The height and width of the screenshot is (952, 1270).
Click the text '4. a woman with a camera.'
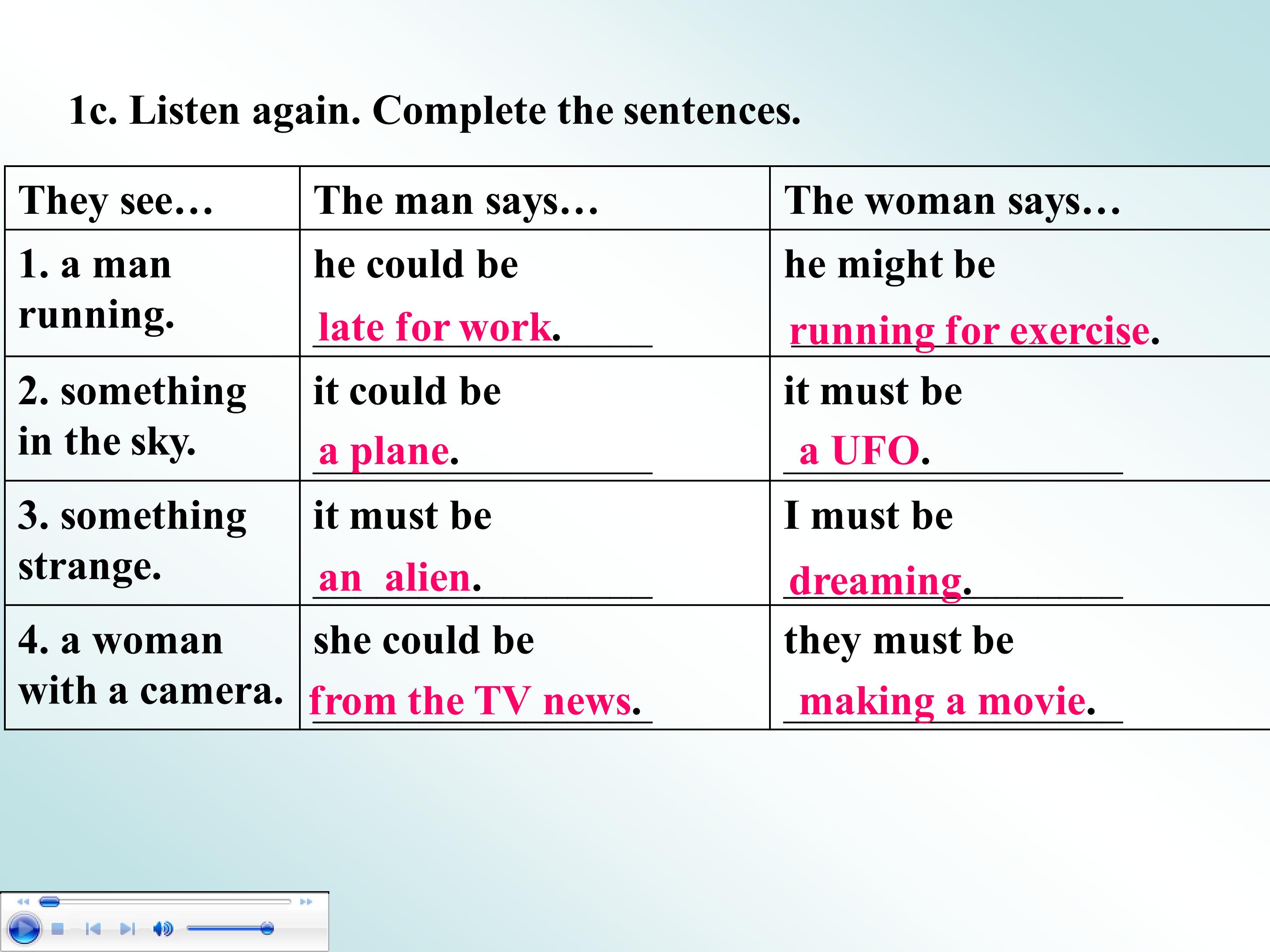tap(150, 665)
